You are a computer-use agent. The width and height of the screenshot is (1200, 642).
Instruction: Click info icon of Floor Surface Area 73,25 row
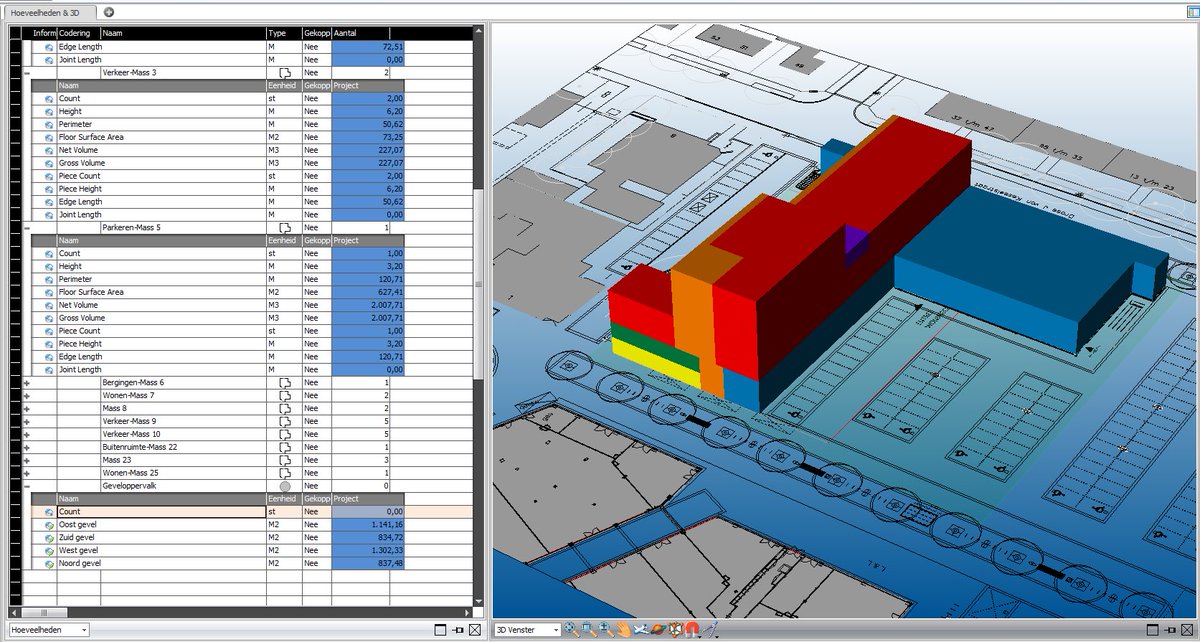pyautogui.click(x=49, y=138)
